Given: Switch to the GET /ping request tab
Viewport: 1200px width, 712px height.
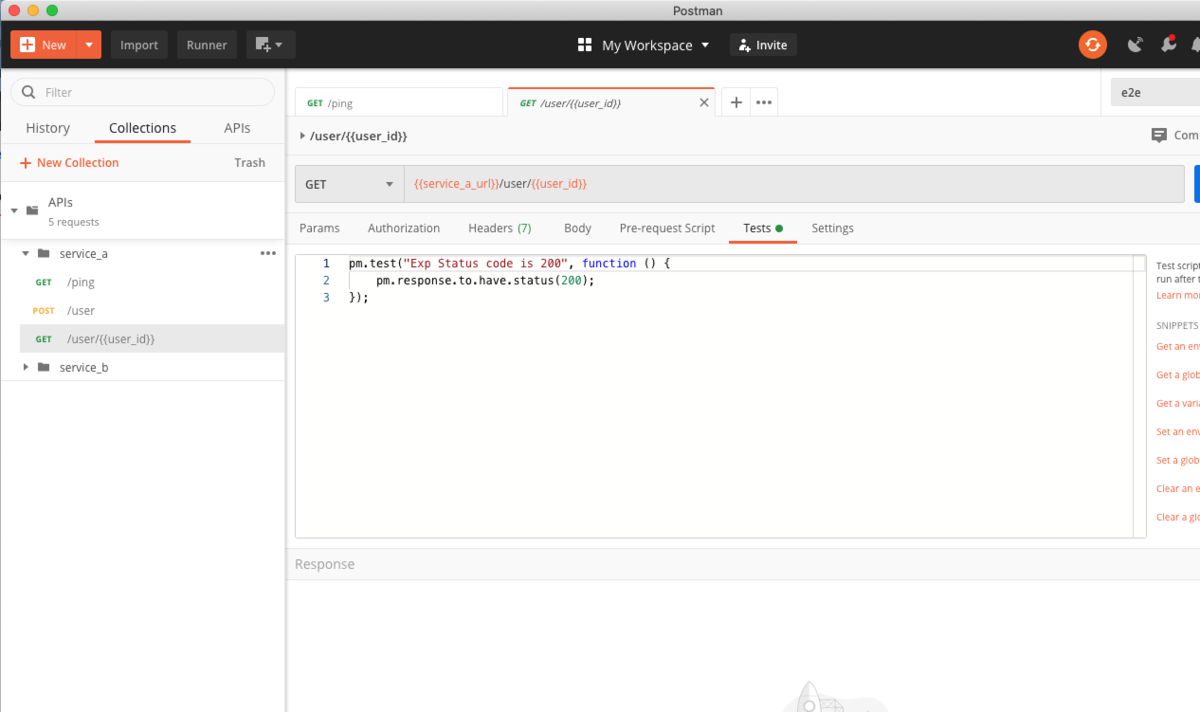Looking at the screenshot, I should [x=399, y=103].
